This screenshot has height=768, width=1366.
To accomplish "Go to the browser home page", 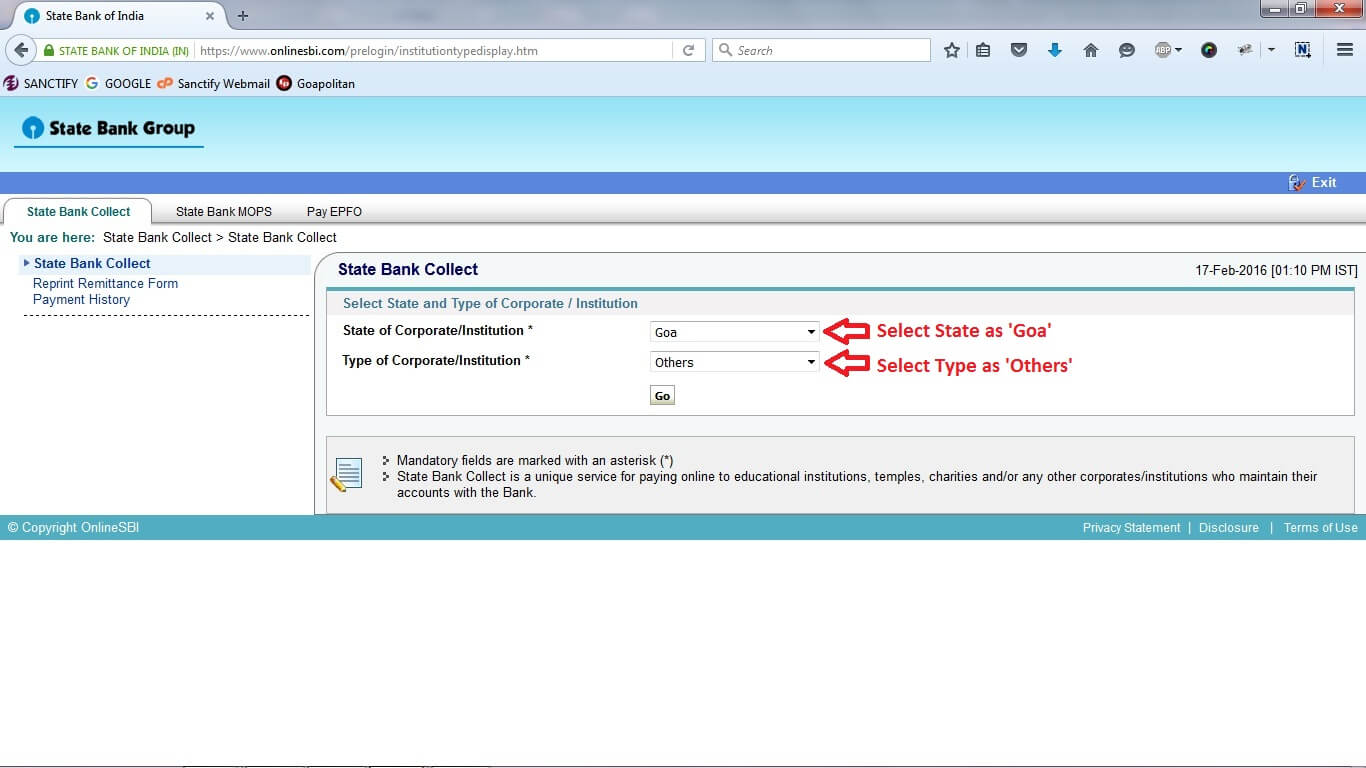I will click(1091, 50).
